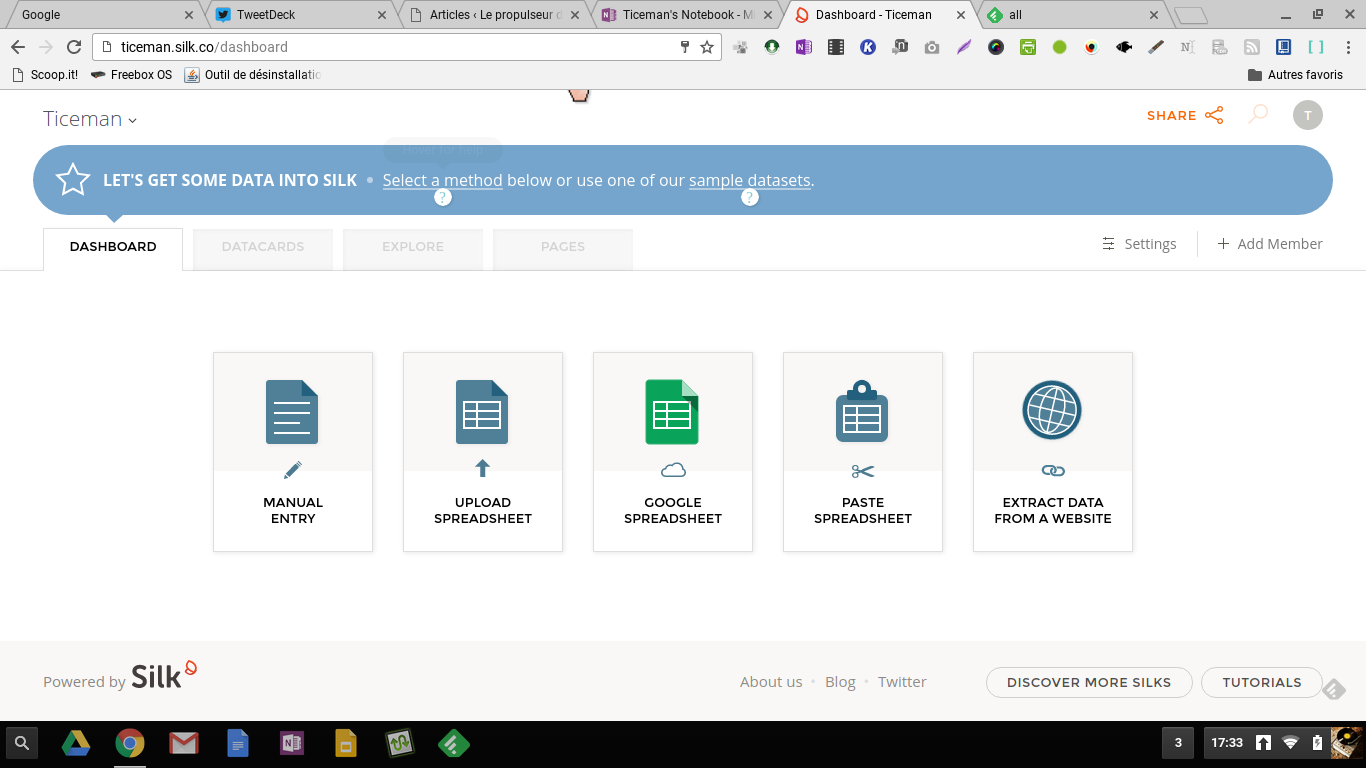Open the Tutorials button

click(1262, 682)
